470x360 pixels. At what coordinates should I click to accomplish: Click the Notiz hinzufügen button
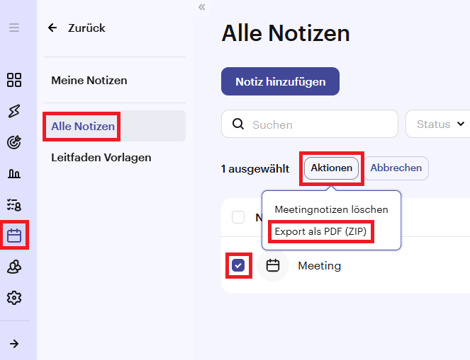click(280, 82)
